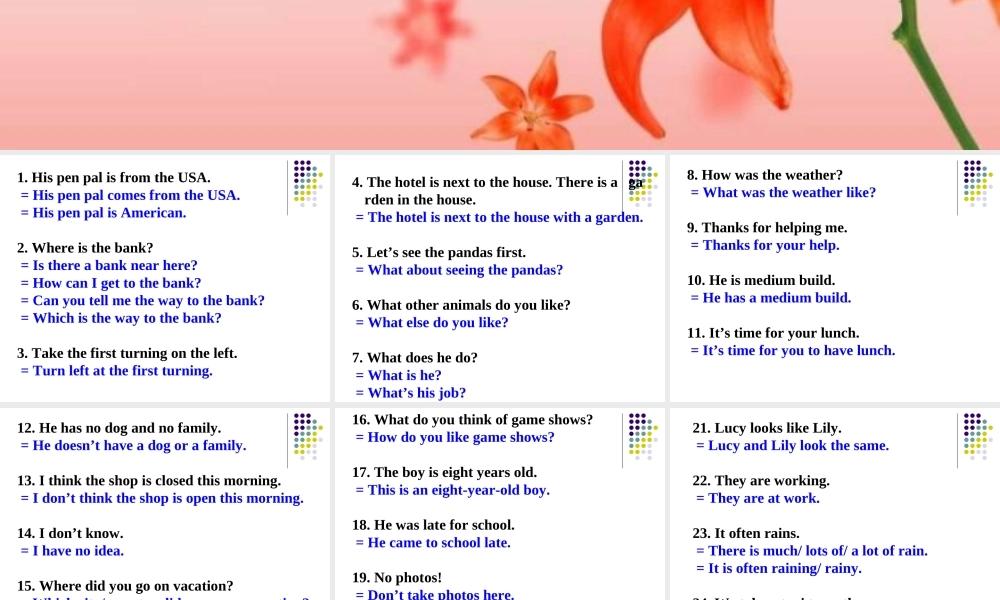The height and width of the screenshot is (600, 1000).
Task: Click the dotted grid icon on slide with sentence 12
Action: coord(308,437)
